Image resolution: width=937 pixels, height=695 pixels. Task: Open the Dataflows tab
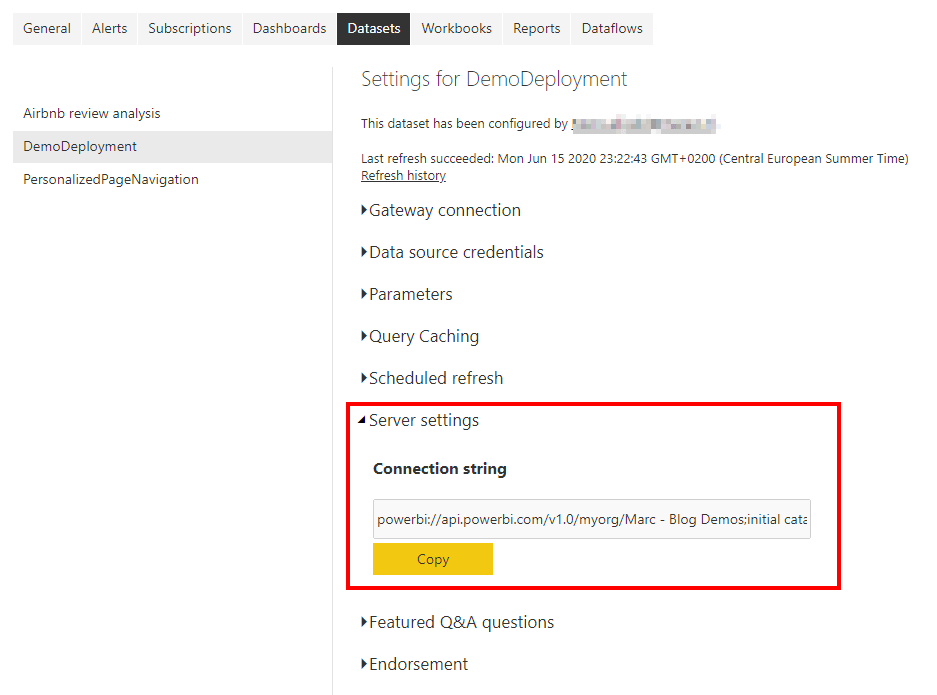612,28
